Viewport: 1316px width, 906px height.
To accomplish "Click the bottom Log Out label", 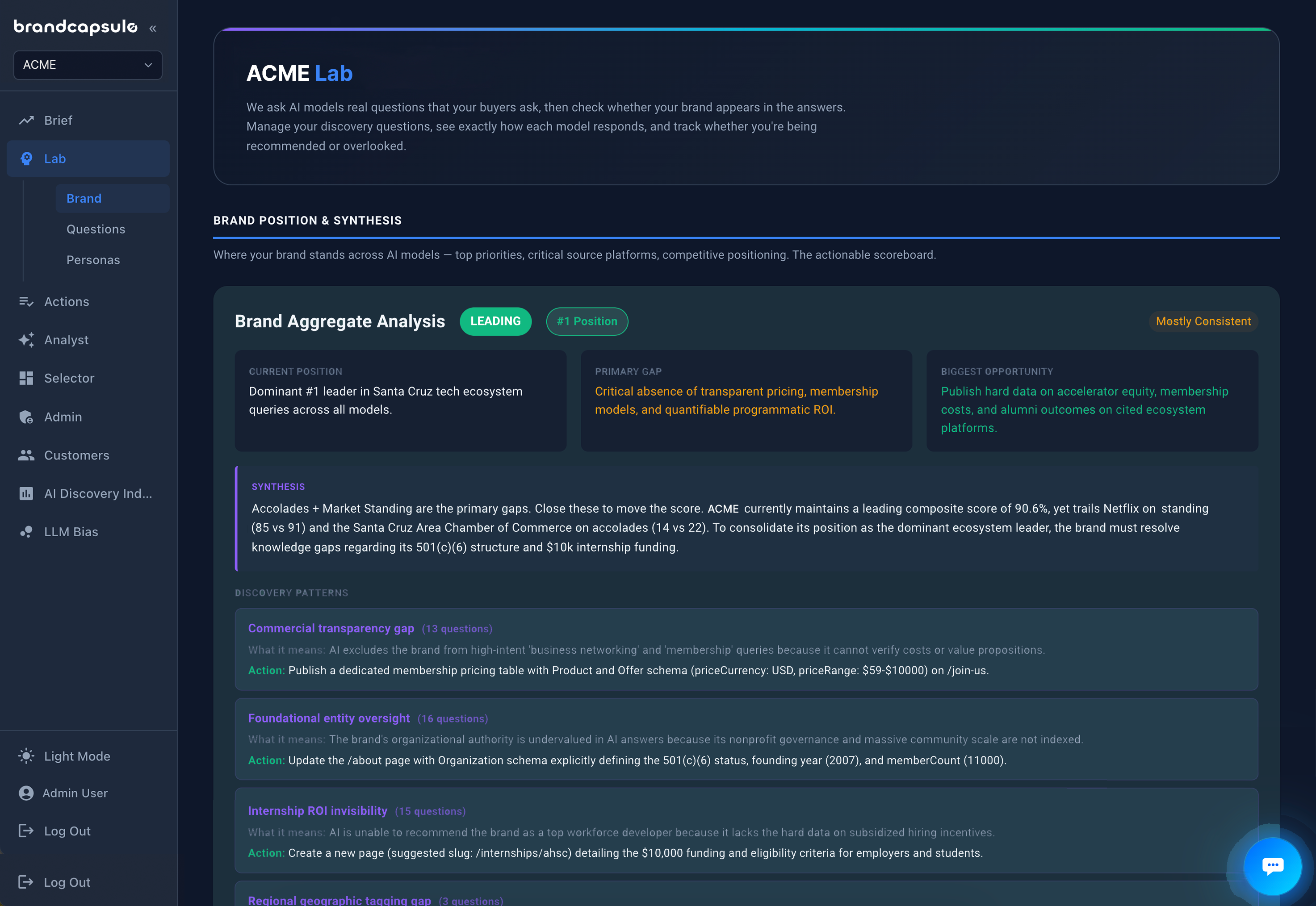I will (x=67, y=882).
